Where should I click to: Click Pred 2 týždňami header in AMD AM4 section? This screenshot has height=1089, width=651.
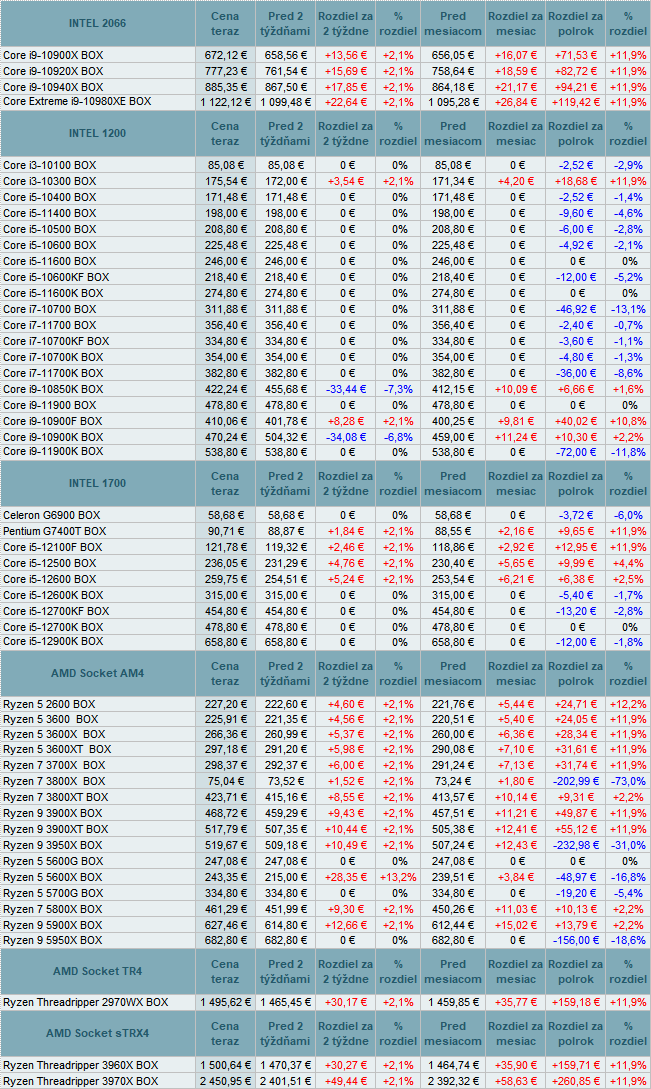click(286, 673)
